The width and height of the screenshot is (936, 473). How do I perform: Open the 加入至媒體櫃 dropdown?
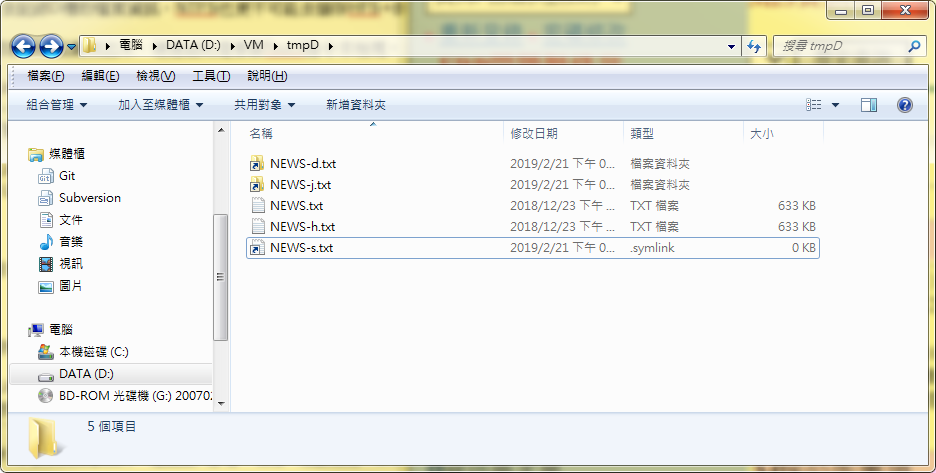pos(161,105)
